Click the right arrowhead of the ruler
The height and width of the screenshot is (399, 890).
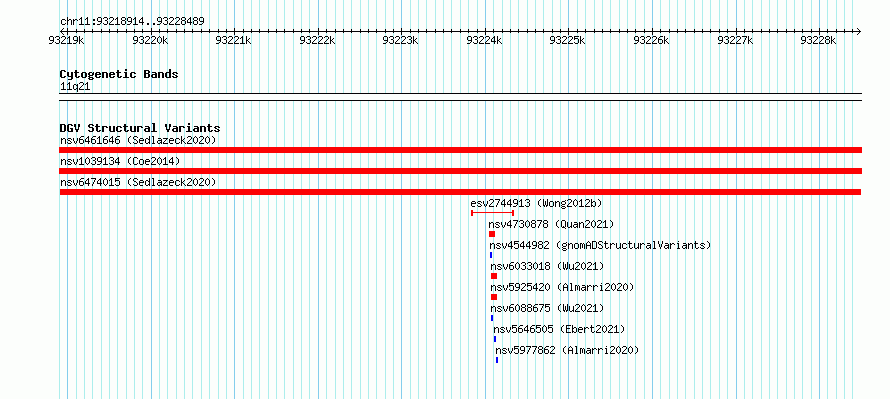859,31
